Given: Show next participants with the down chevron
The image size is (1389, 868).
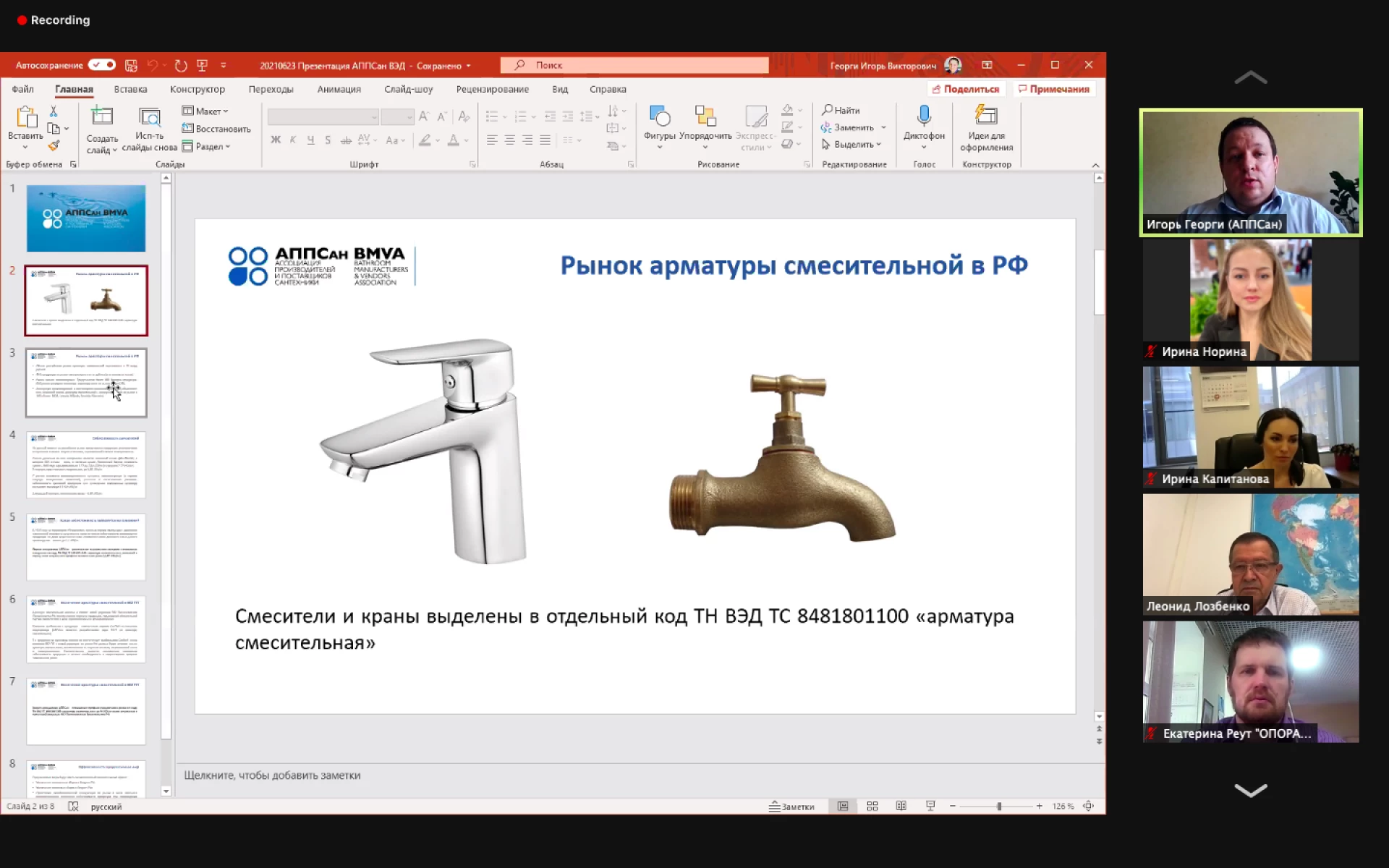Looking at the screenshot, I should pyautogui.click(x=1250, y=790).
